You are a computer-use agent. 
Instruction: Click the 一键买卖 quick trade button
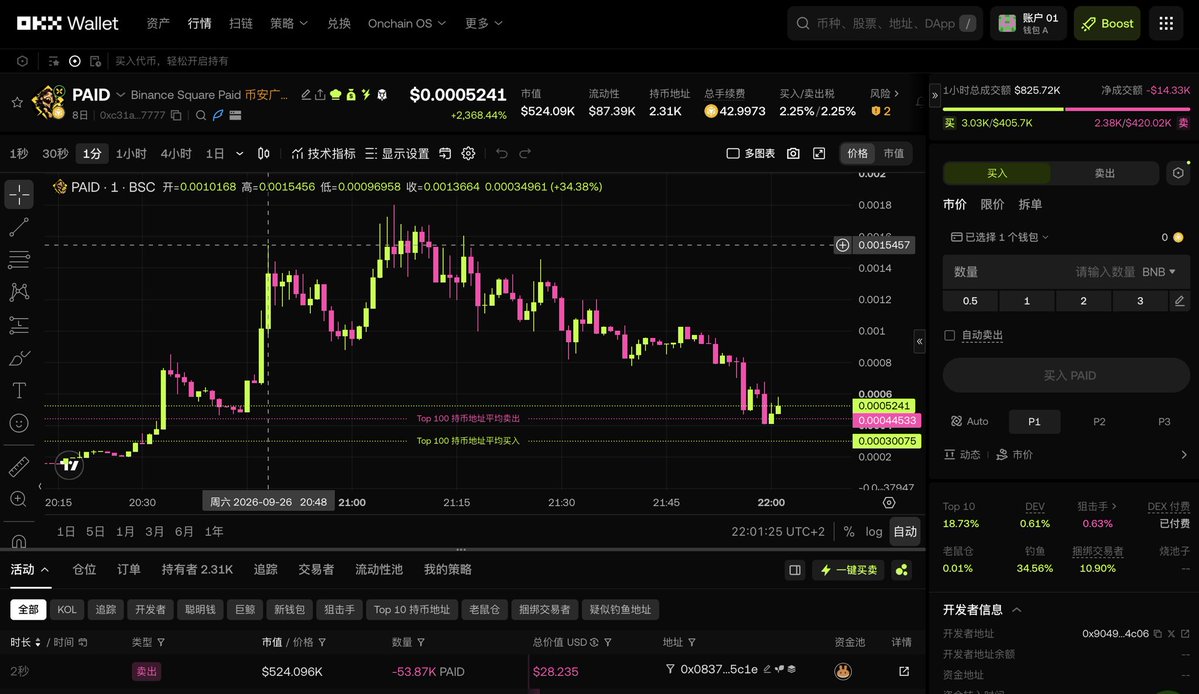849,570
